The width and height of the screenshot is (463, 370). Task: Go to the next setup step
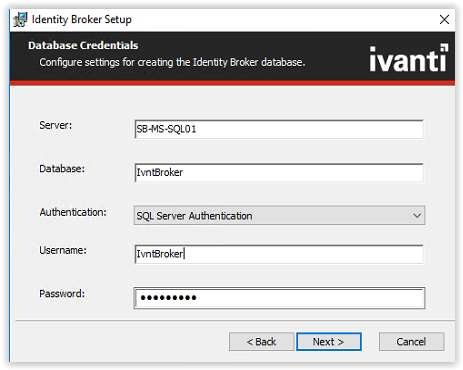pos(329,342)
